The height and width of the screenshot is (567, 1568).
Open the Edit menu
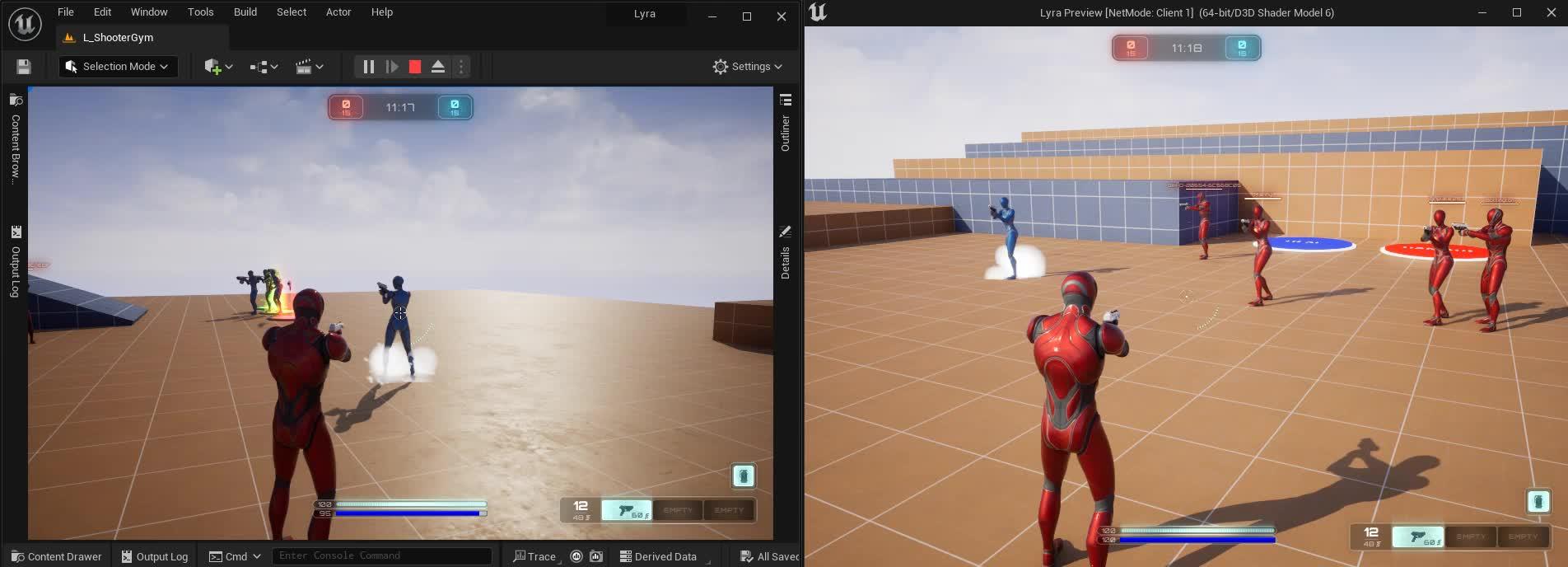point(102,12)
